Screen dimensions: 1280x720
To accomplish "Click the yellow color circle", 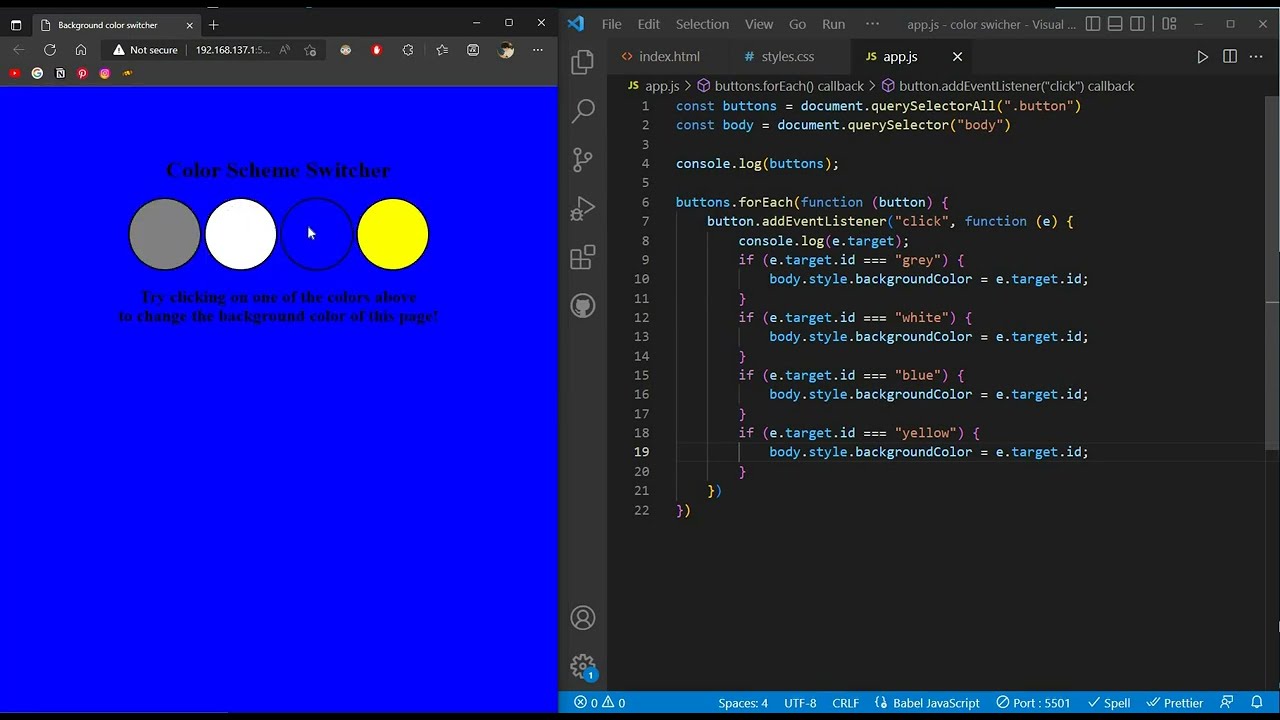I will click(x=393, y=234).
